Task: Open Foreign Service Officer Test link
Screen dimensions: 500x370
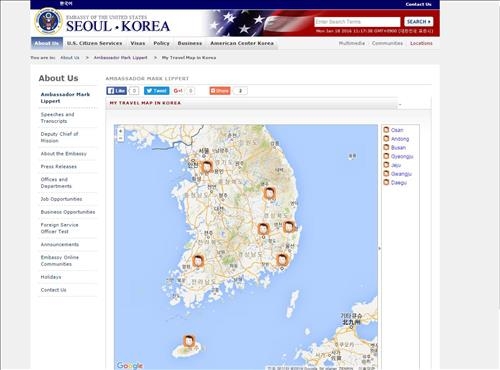Action: tap(59, 228)
